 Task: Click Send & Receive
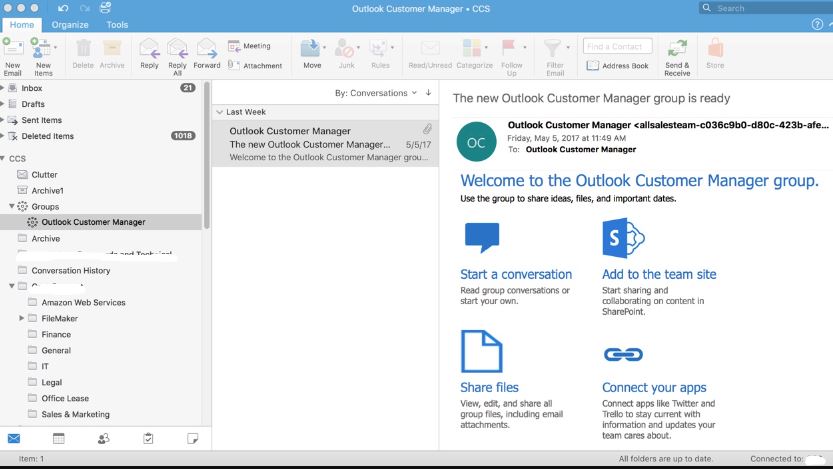click(x=677, y=57)
